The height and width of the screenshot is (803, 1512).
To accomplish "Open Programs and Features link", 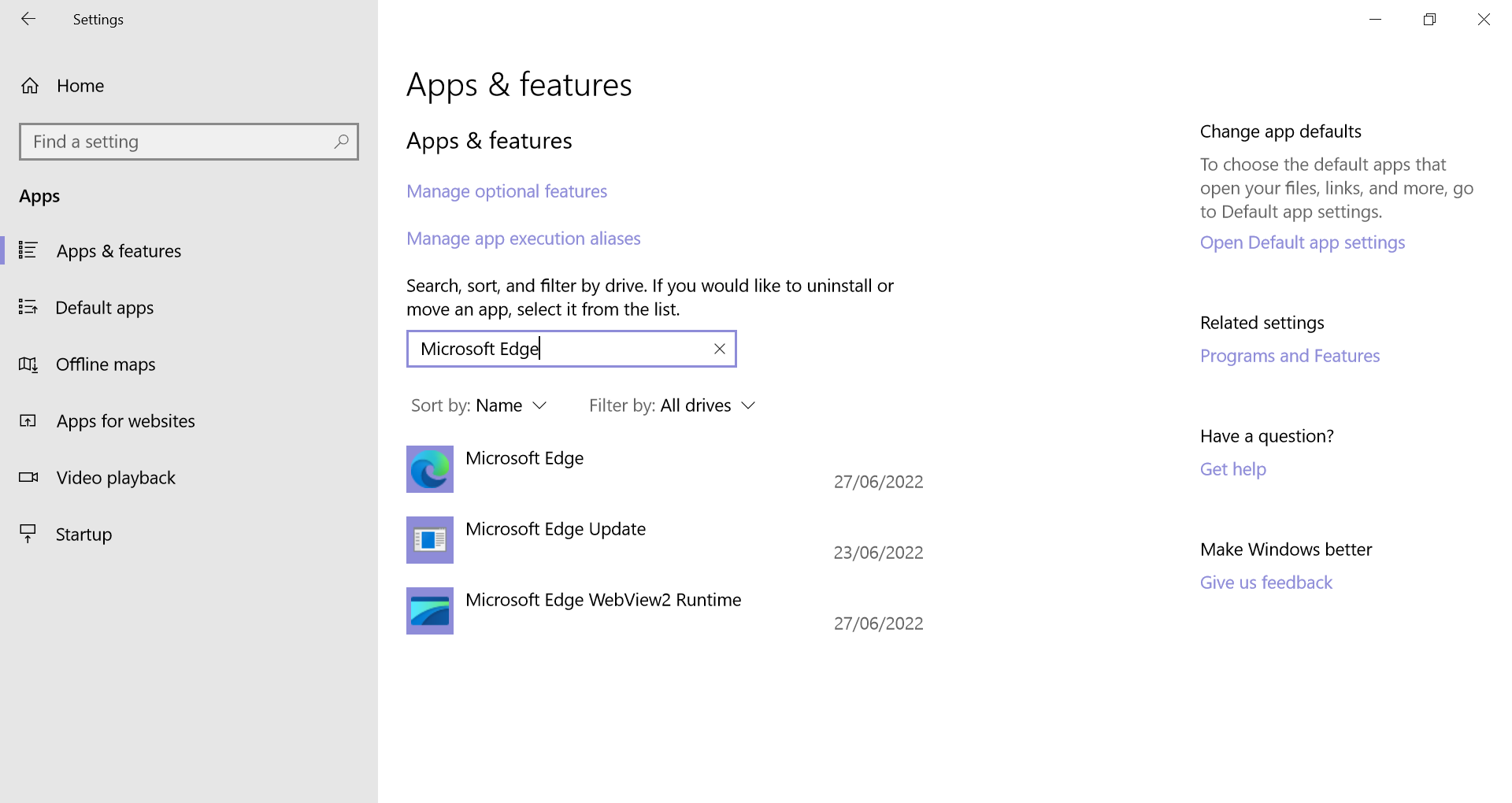I will click(x=1290, y=356).
